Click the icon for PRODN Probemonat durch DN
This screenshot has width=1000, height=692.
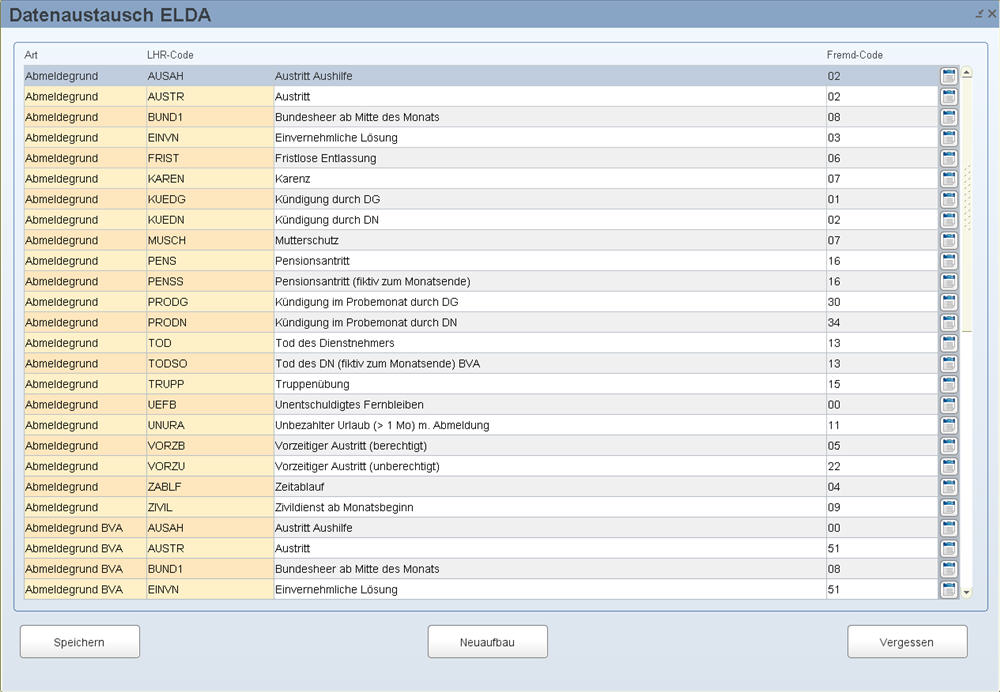click(x=948, y=322)
